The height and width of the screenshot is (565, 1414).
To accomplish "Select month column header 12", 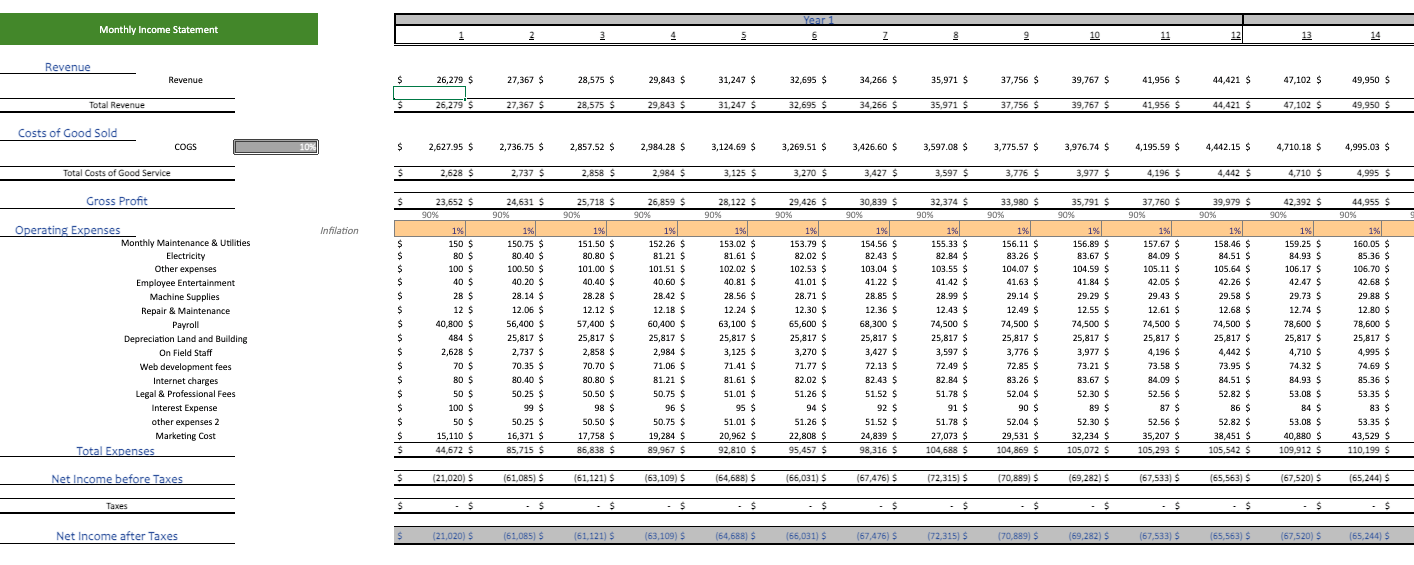I will (1236, 36).
